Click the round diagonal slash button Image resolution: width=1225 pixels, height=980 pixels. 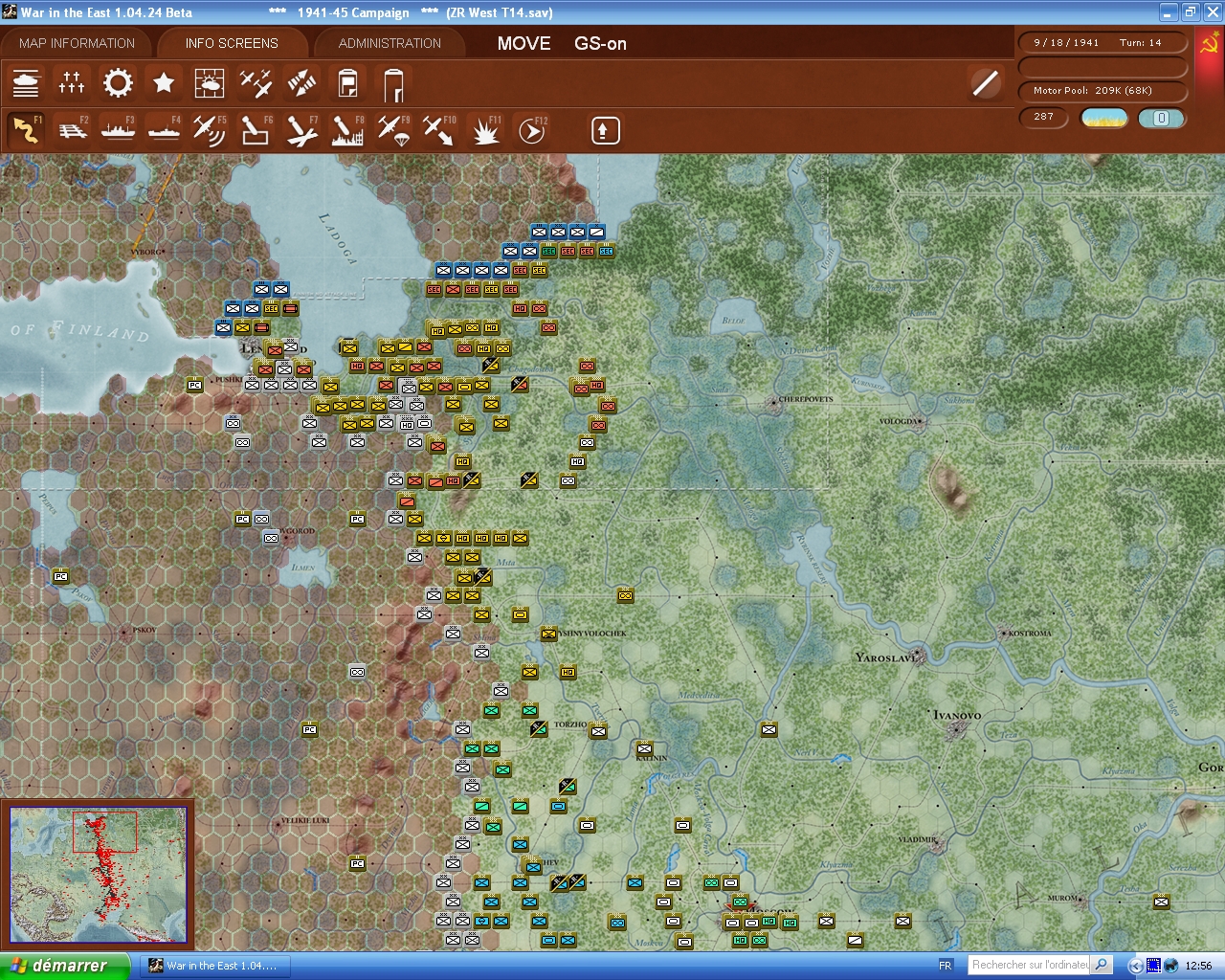point(985,83)
